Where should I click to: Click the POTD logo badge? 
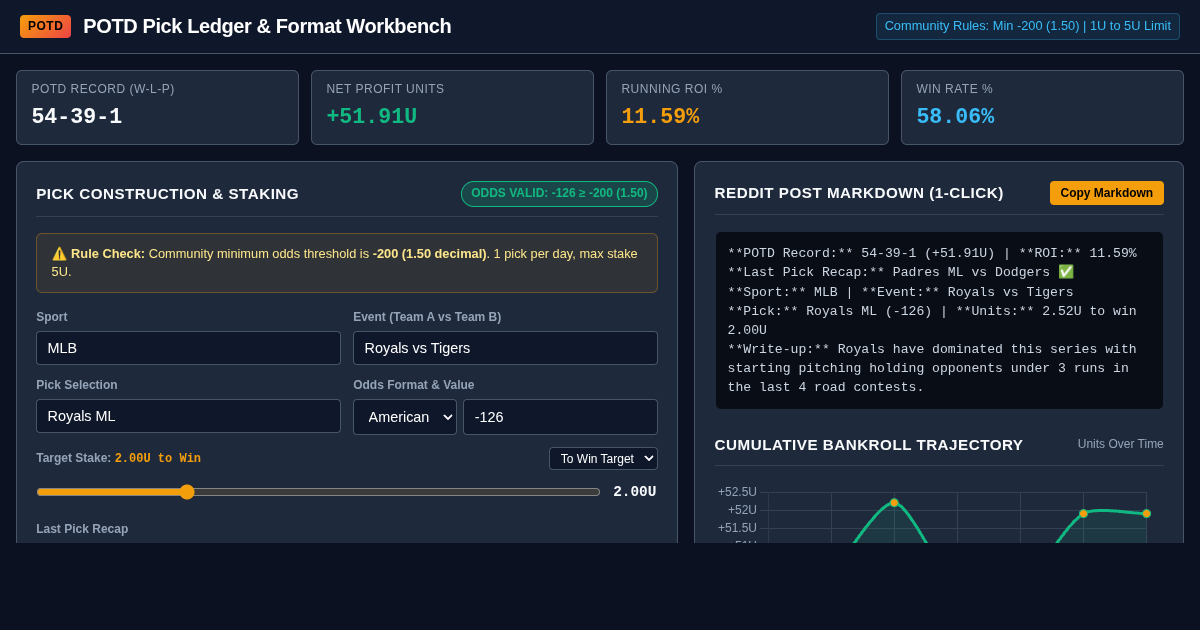point(45,26)
